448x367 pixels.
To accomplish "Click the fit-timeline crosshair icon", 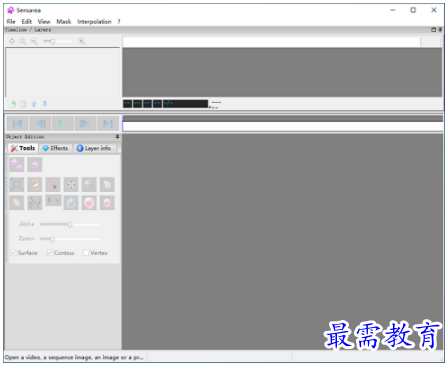I will pyautogui.click(x=12, y=41).
